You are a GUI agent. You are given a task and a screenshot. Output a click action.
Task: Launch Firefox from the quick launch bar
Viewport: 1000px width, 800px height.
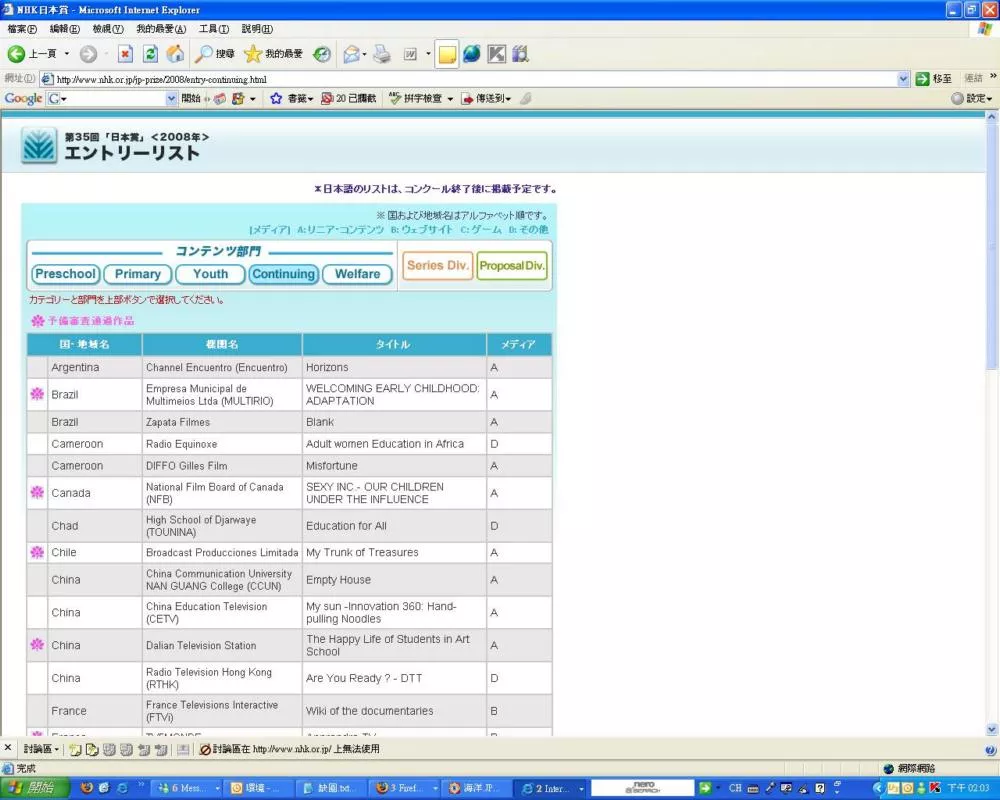click(x=87, y=789)
